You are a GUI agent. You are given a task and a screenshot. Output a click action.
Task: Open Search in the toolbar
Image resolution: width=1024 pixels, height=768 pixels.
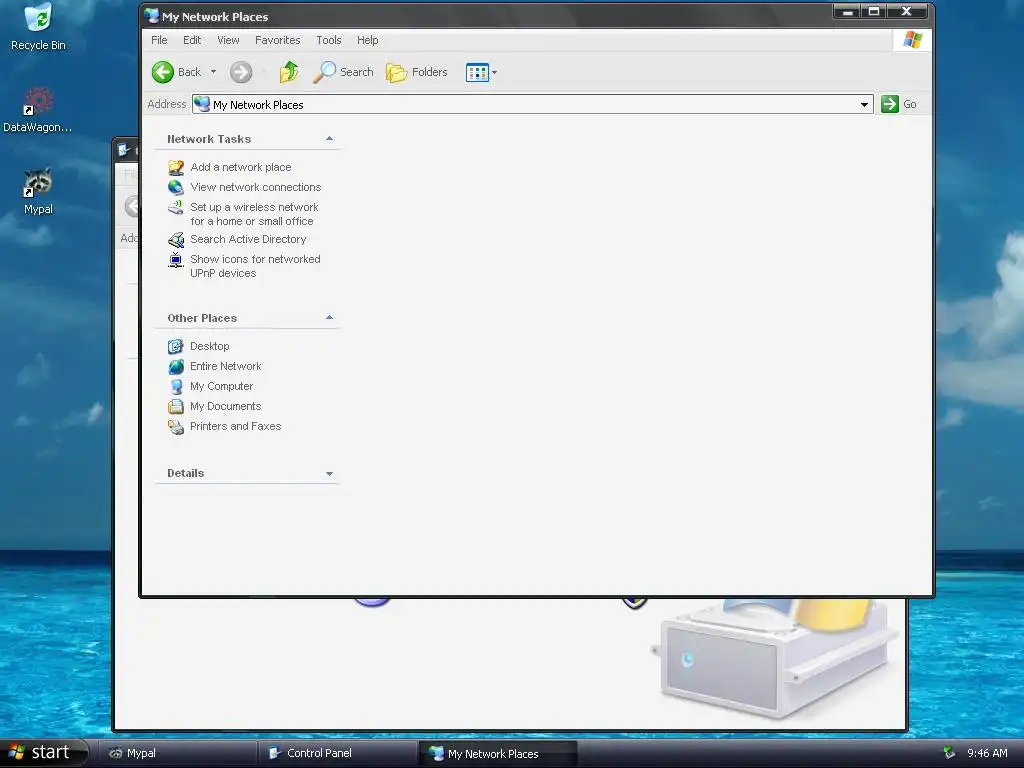click(343, 72)
